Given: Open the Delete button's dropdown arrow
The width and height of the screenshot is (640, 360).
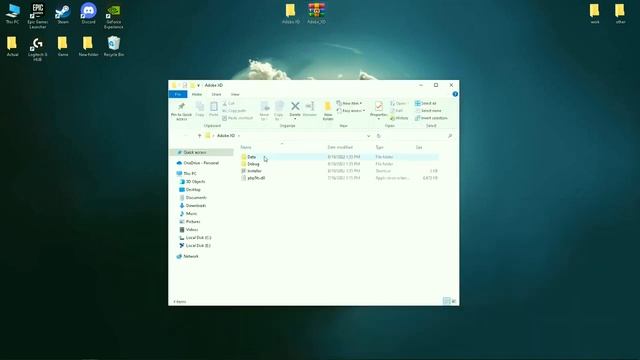Looking at the screenshot, I should click(295, 119).
